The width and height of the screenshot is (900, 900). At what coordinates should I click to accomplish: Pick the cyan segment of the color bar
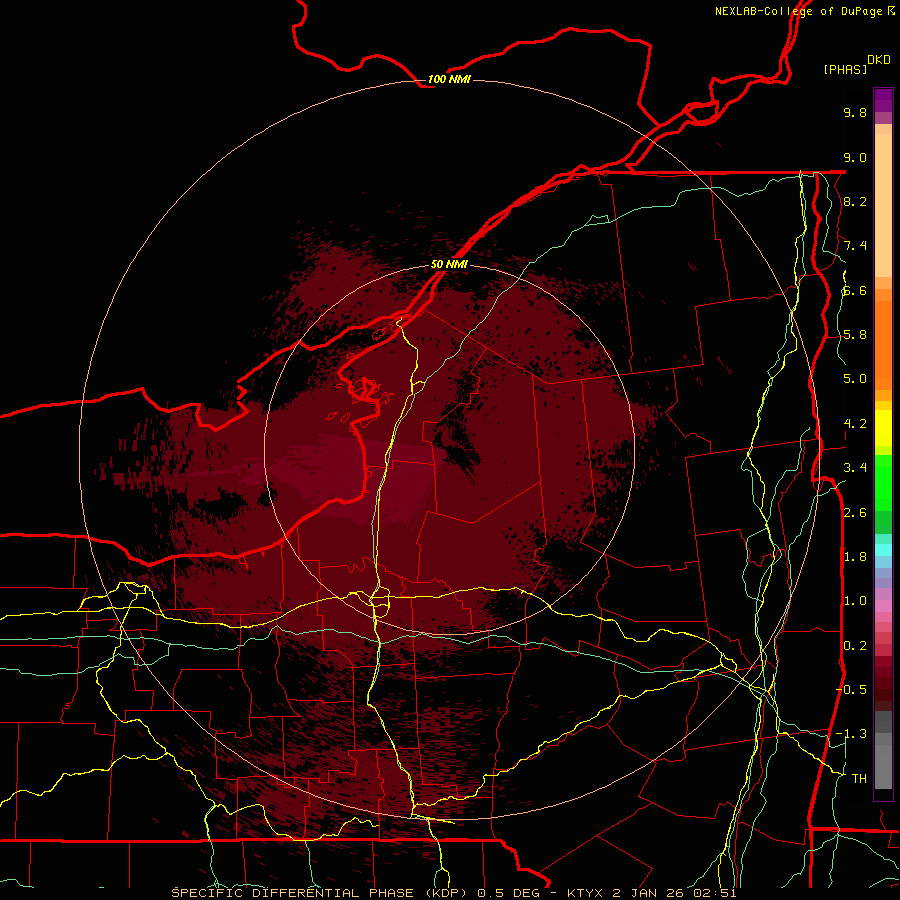(883, 550)
